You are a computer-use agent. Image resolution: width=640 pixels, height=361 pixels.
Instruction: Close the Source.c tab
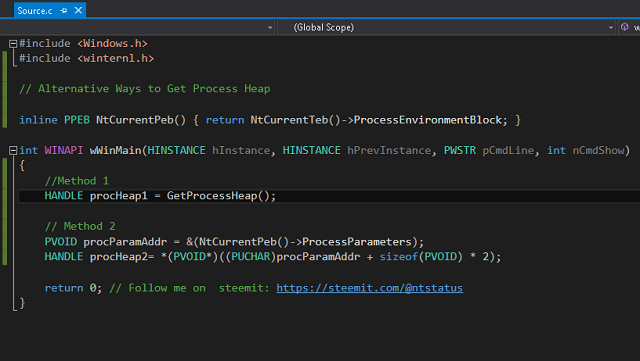(x=78, y=10)
